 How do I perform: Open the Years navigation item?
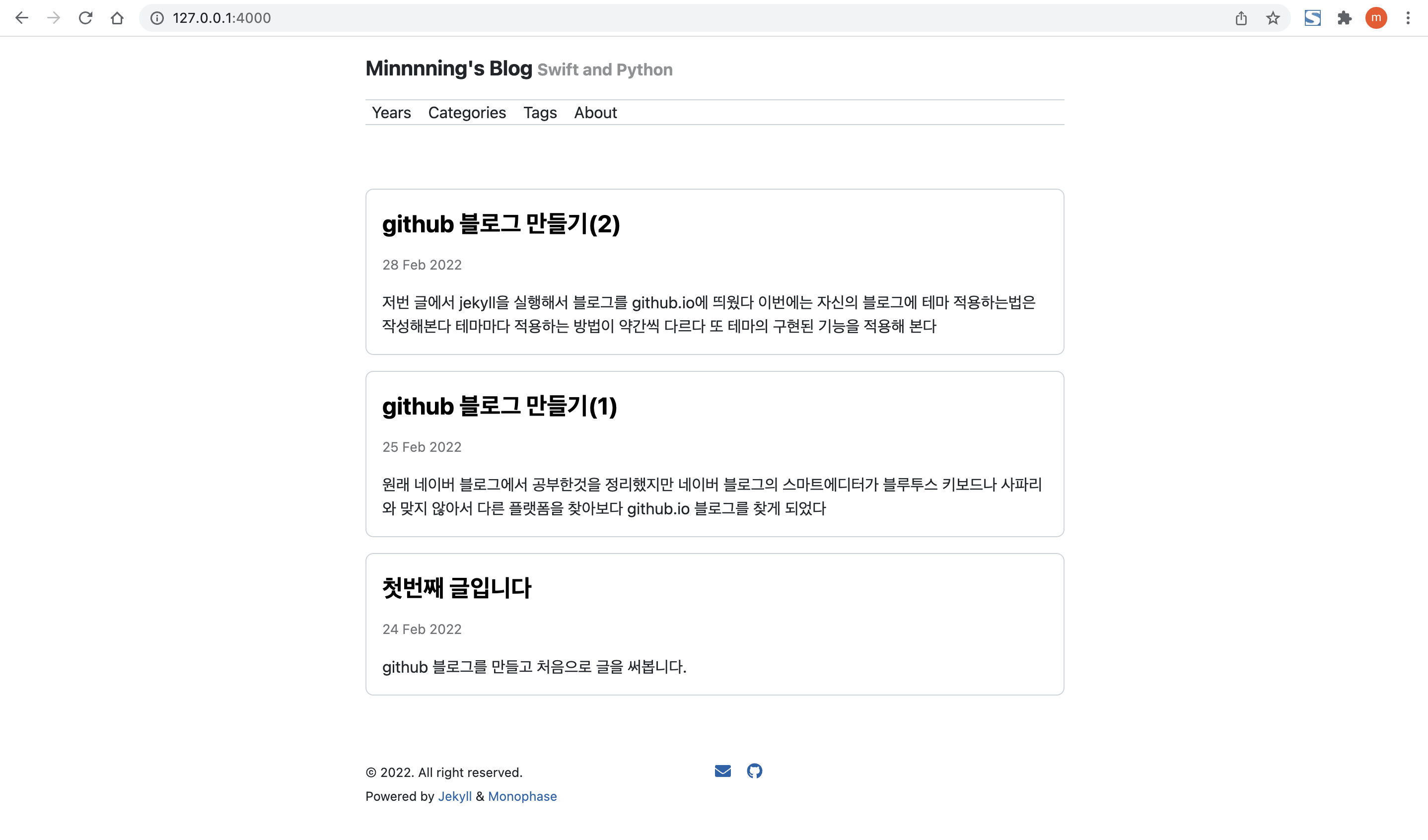tap(391, 113)
